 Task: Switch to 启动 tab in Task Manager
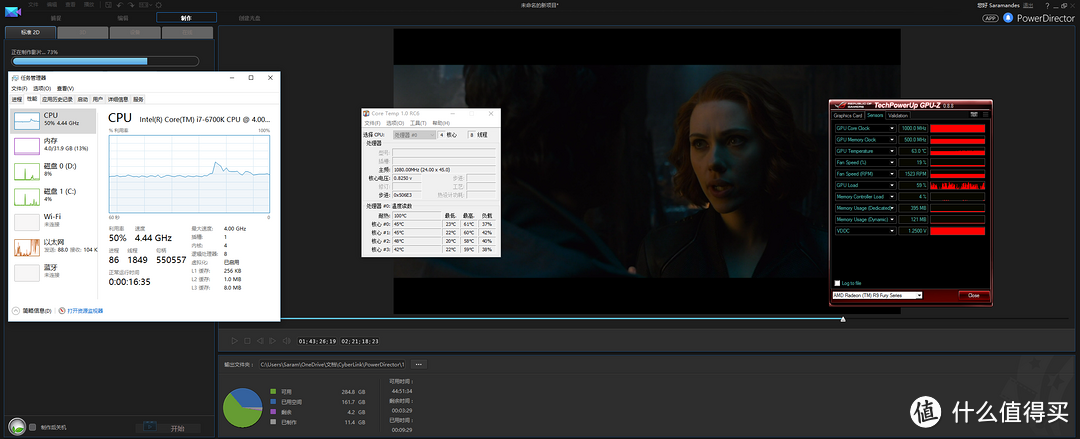[x=83, y=99]
